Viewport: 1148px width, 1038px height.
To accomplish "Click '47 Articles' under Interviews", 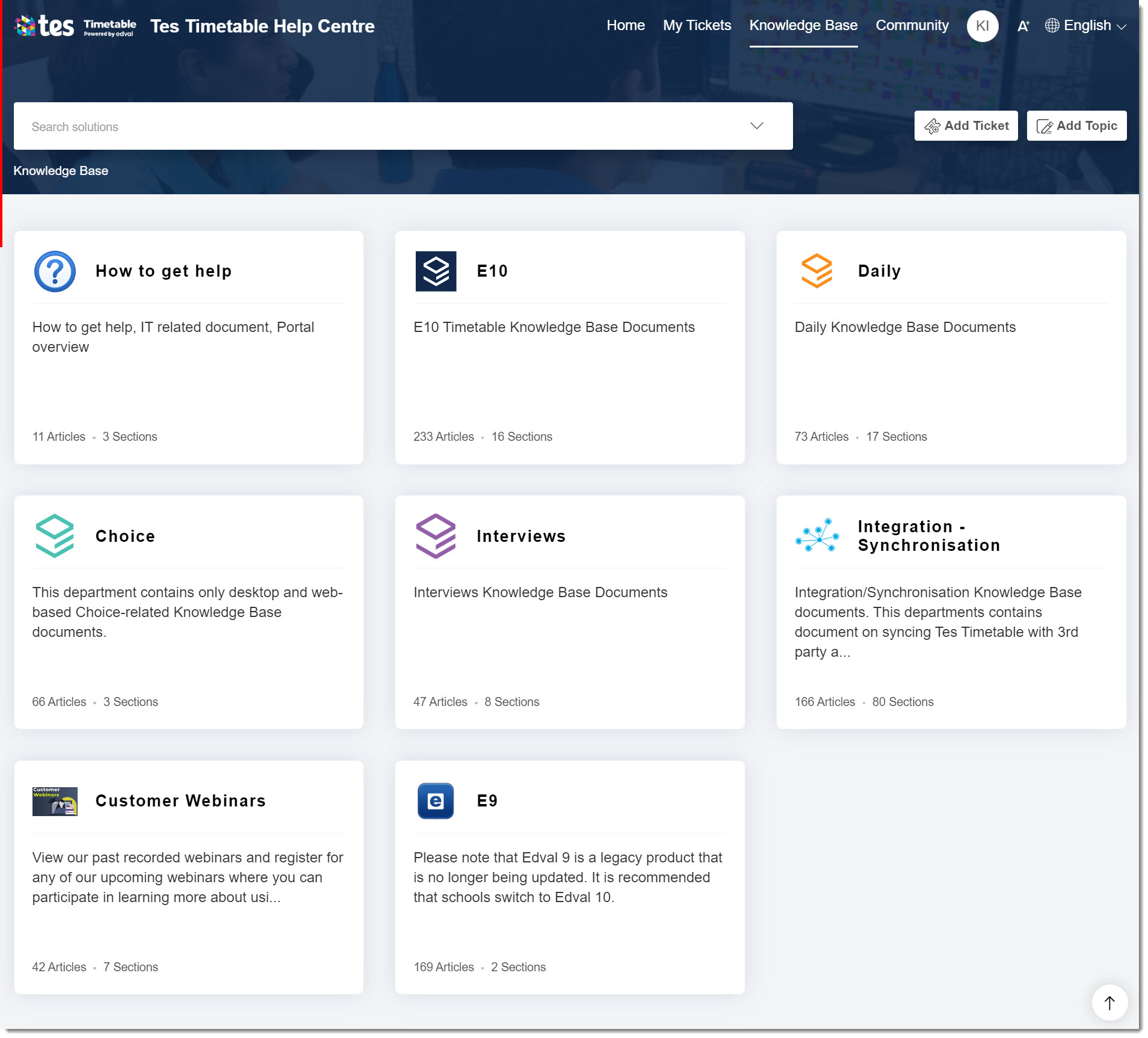I will pos(440,702).
